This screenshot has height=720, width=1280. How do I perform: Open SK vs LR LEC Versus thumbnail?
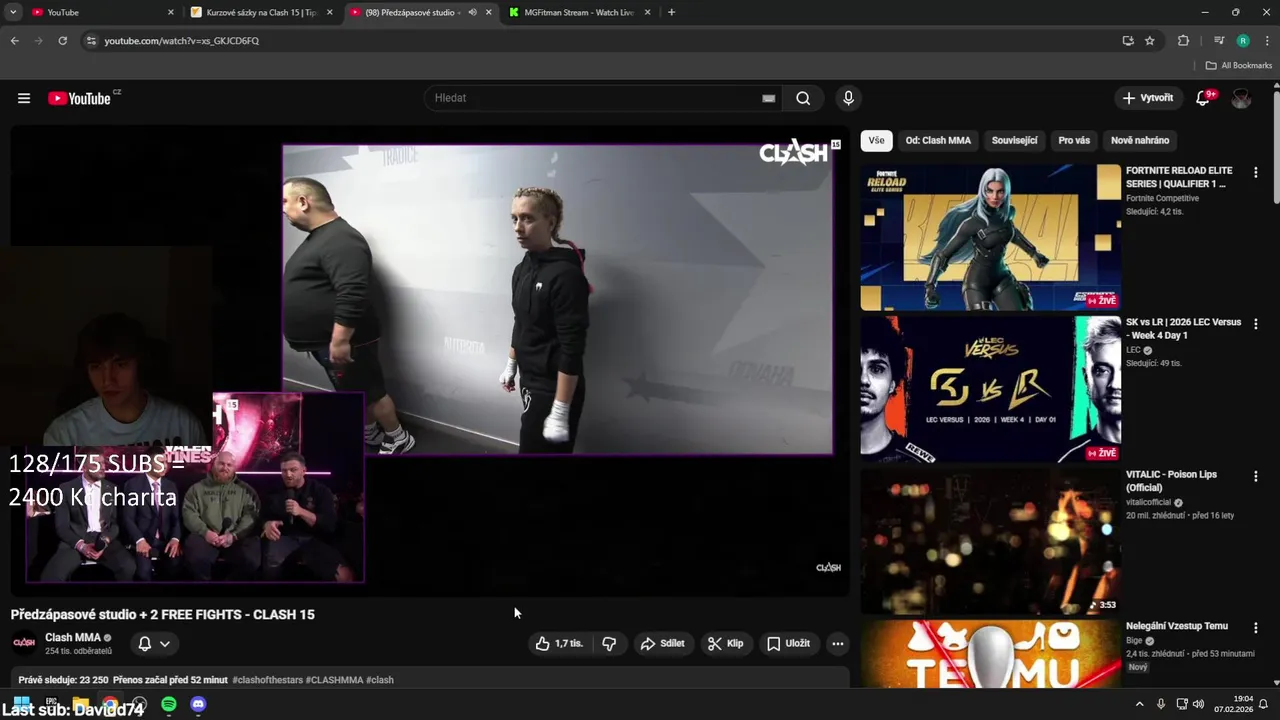(x=991, y=389)
